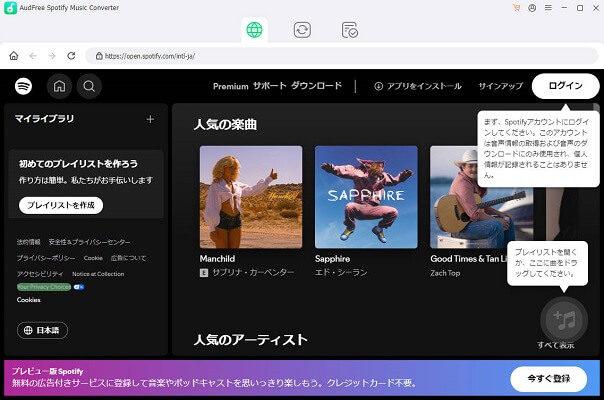
Task: Click 今すぐ登録 button
Action: [x=549, y=379]
